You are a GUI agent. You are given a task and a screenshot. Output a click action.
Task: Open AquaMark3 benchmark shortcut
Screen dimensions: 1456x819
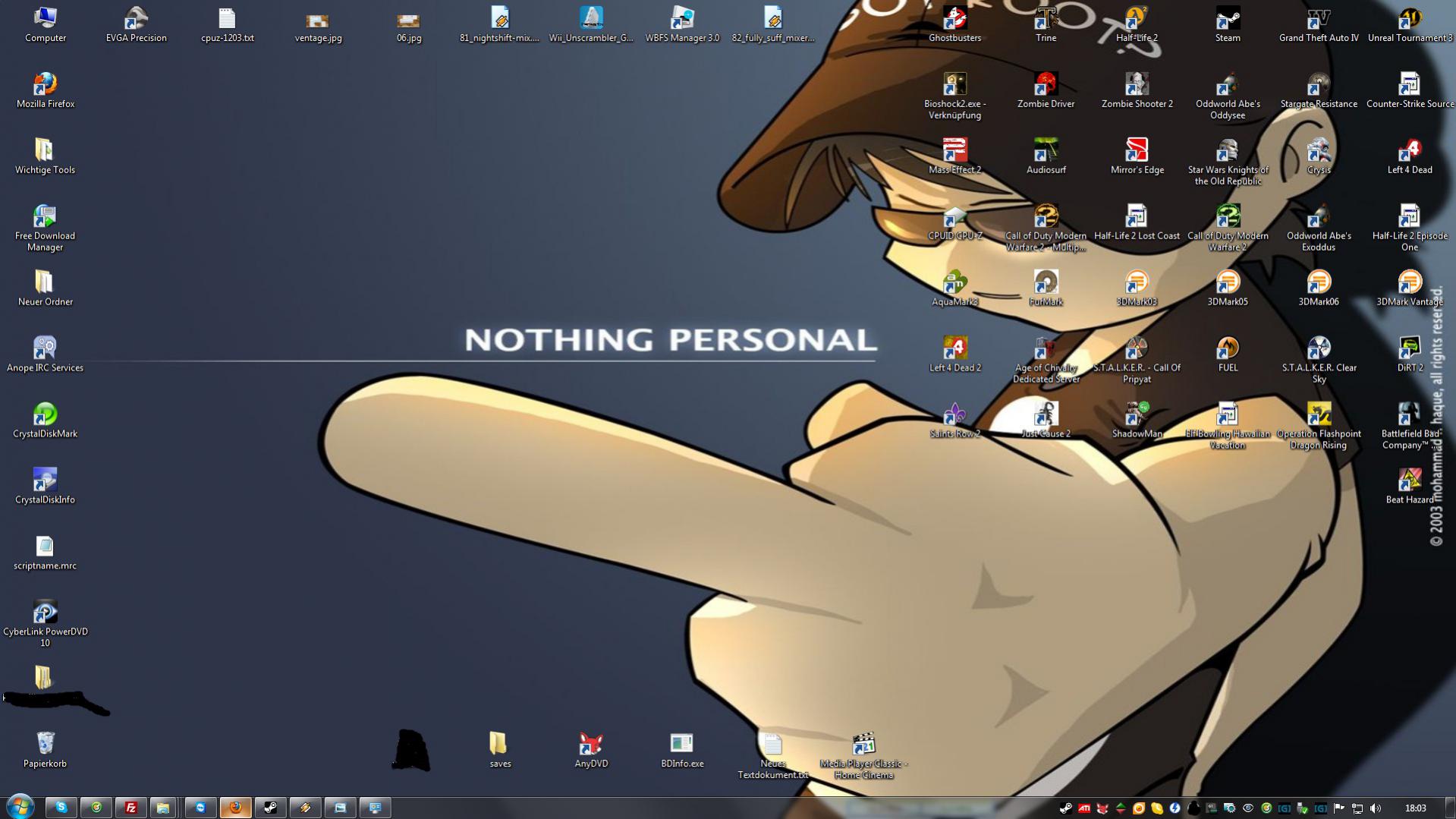tap(954, 288)
